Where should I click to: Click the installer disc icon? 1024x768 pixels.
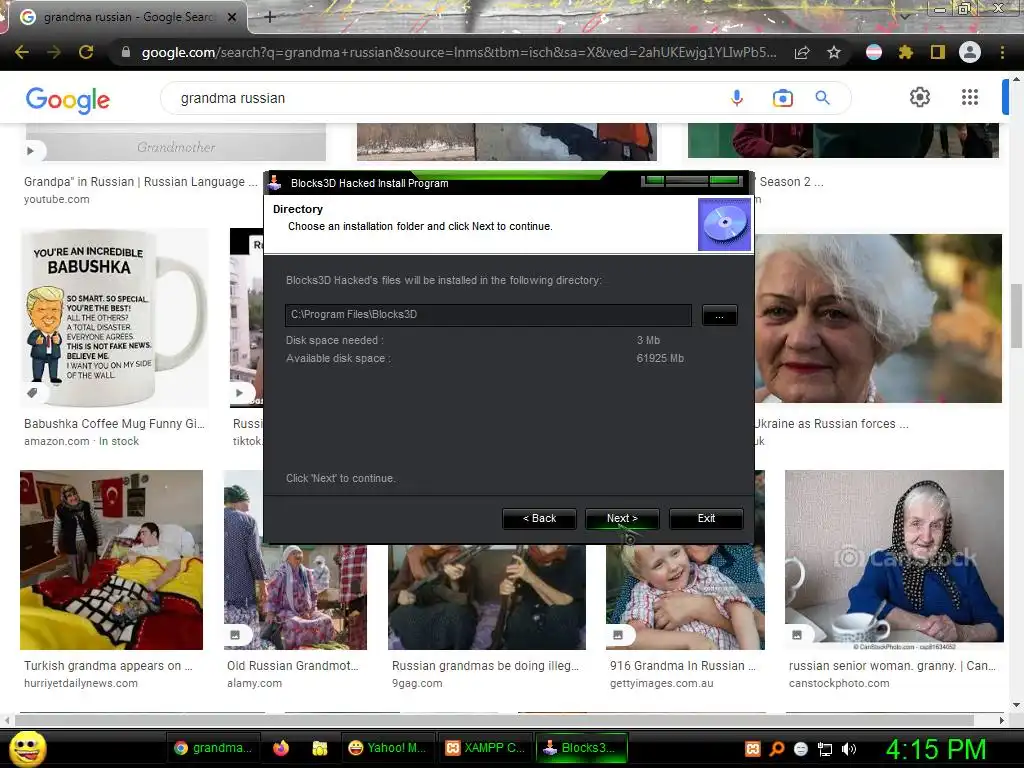coord(724,225)
